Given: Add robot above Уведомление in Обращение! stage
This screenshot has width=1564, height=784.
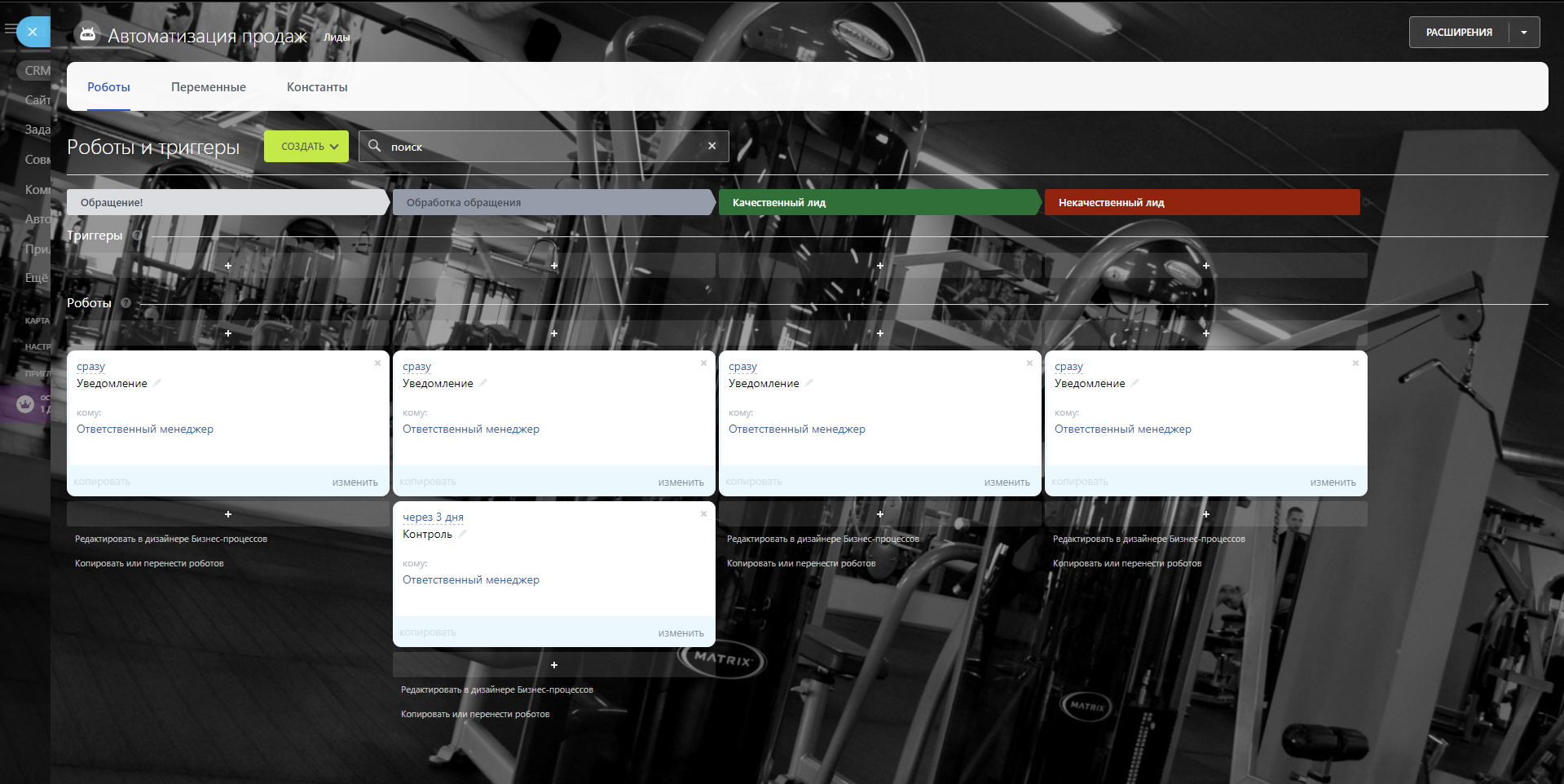Looking at the screenshot, I should pyautogui.click(x=228, y=333).
